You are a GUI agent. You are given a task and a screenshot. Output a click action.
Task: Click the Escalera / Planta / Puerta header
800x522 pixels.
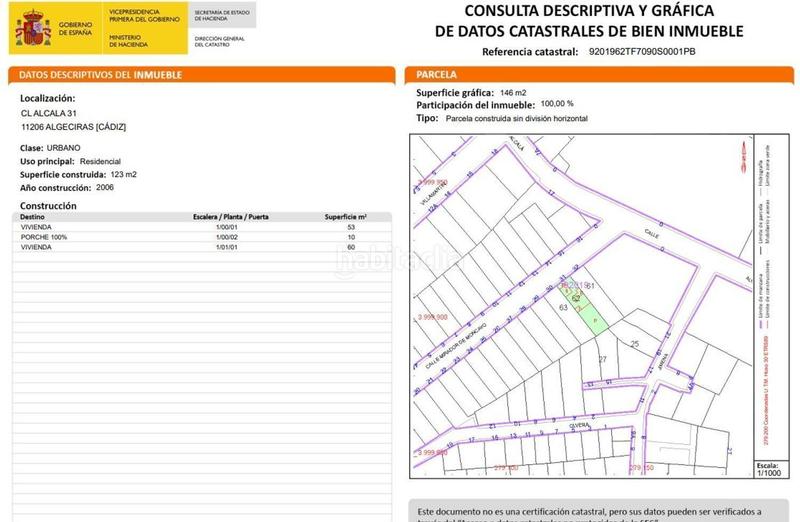coord(230,216)
